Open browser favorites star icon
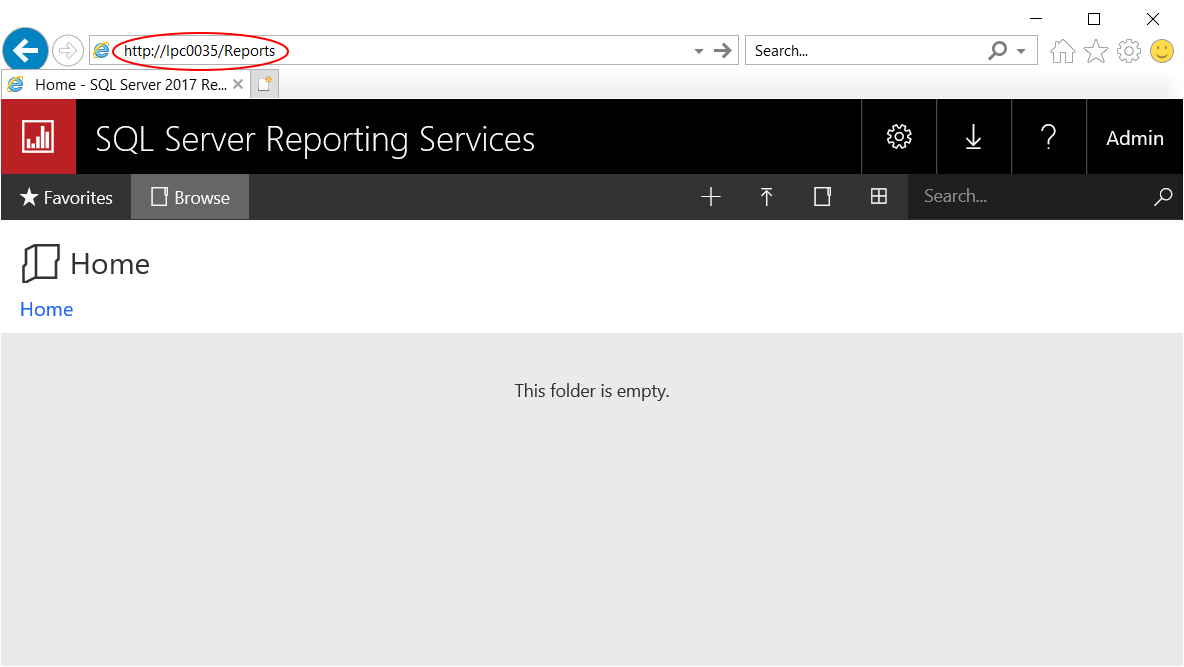Screen dimensions: 1184x667 pyautogui.click(x=1096, y=51)
